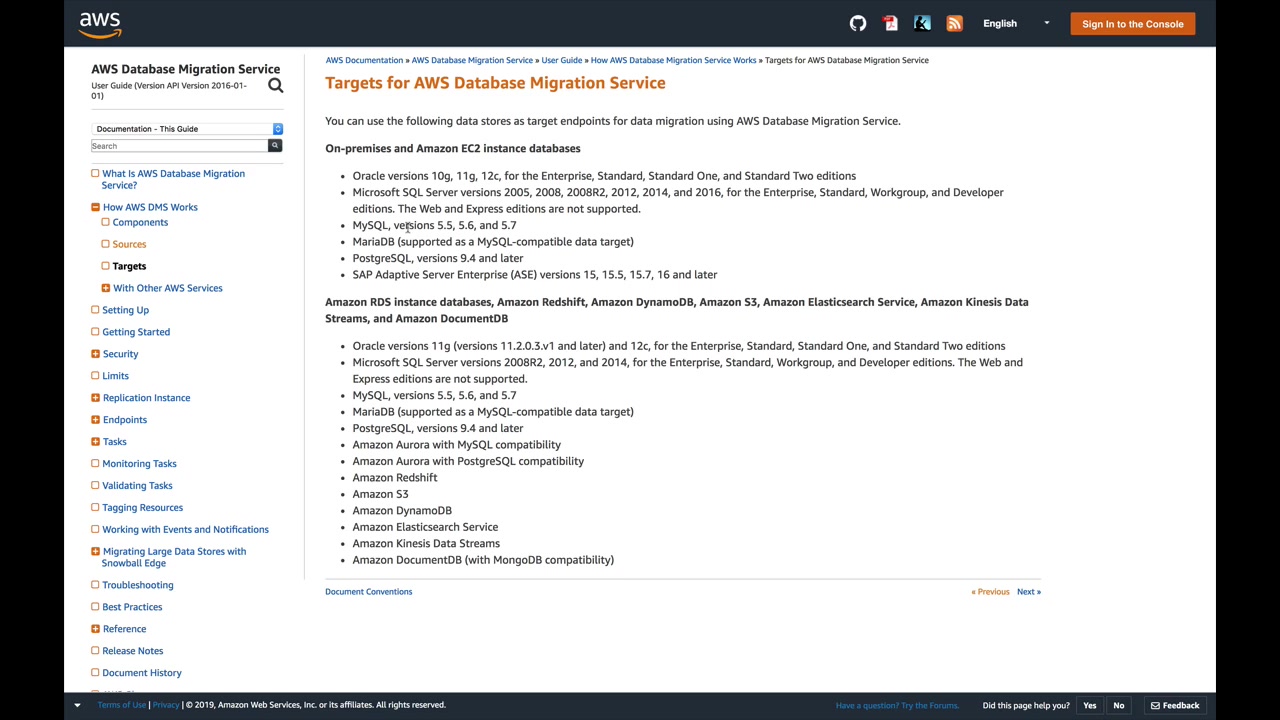
Task: Open the Best Practices page
Action: click(132, 607)
